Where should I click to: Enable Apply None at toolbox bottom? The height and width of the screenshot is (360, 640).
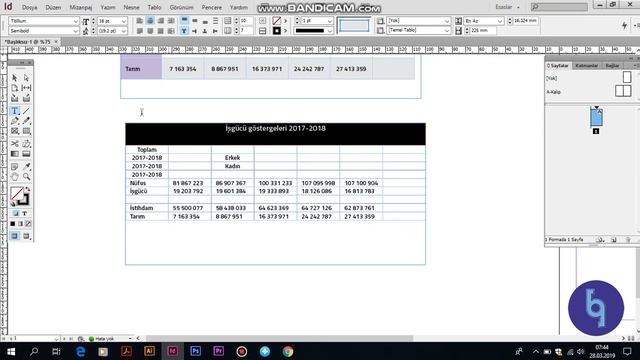28,224
